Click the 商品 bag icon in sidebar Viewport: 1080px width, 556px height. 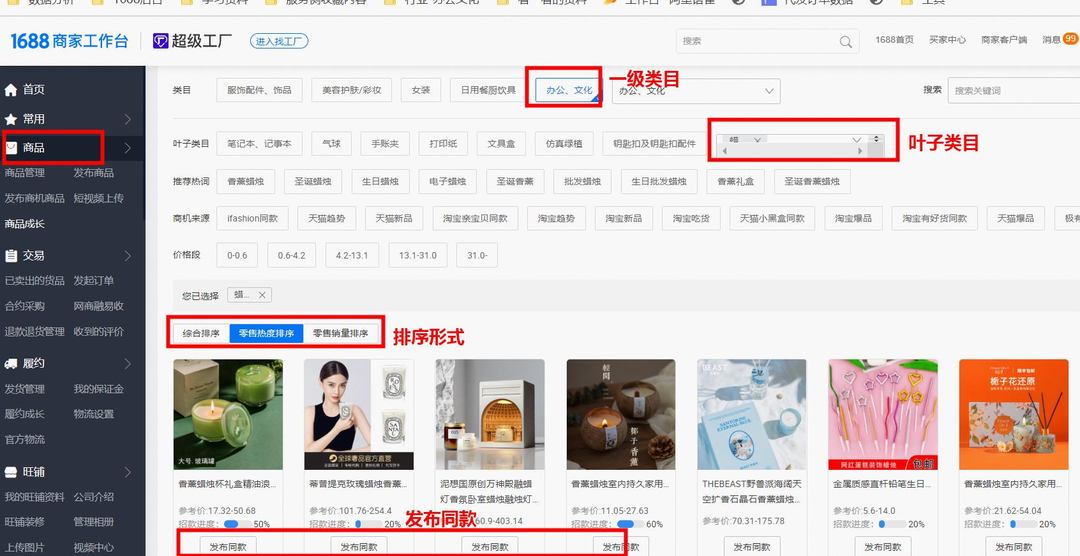click(11, 148)
